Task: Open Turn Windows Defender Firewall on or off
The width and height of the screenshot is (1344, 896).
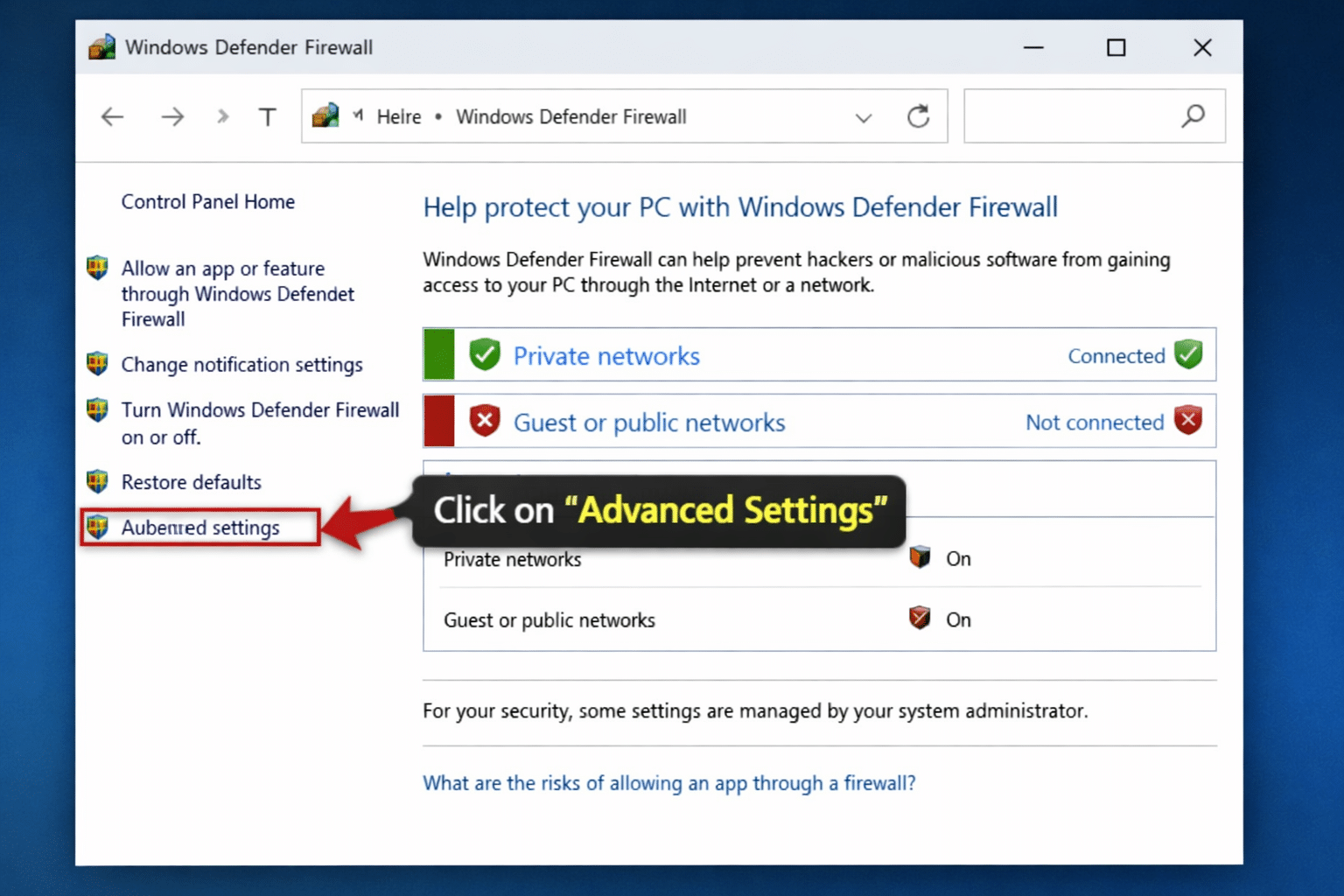Action: [261, 423]
